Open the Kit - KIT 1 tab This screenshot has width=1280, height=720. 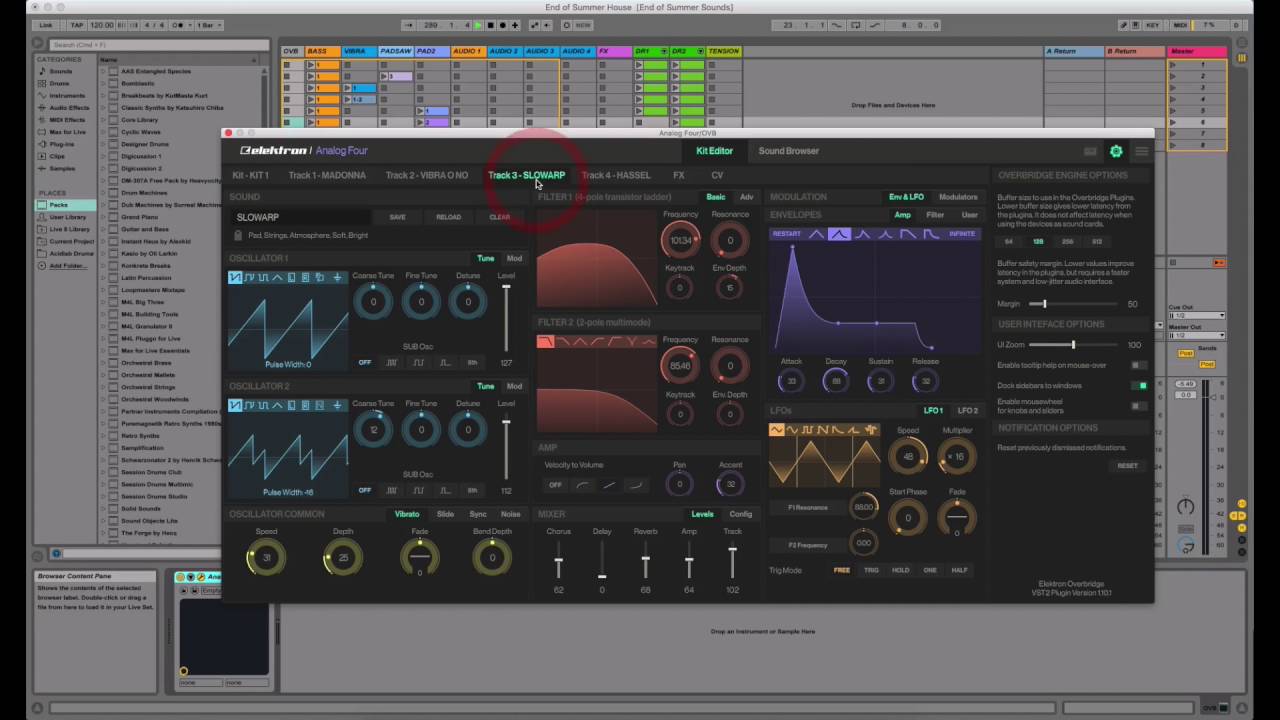250,175
